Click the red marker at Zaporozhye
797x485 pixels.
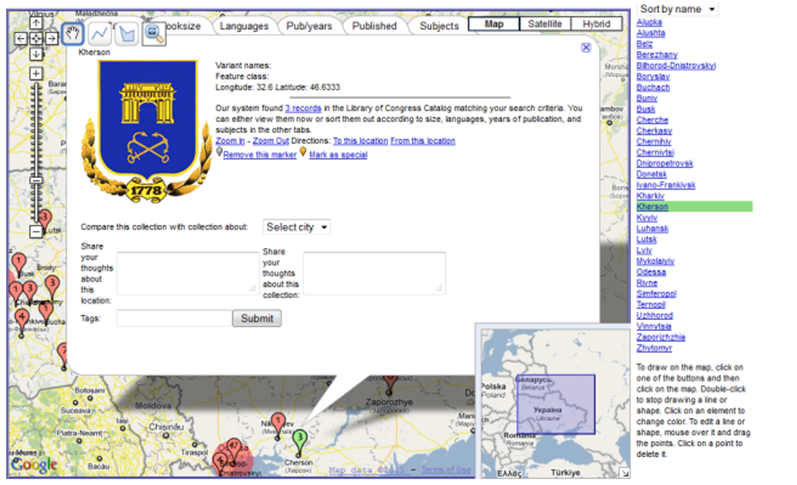pyautogui.click(x=390, y=384)
